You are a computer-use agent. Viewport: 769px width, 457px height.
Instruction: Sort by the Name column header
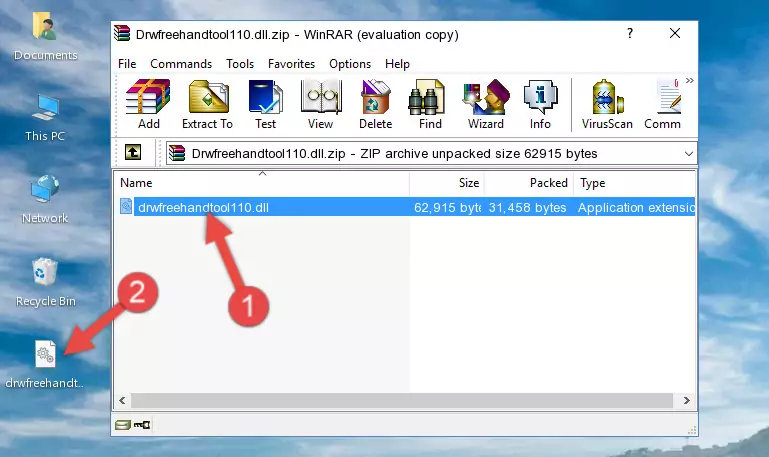coord(262,183)
